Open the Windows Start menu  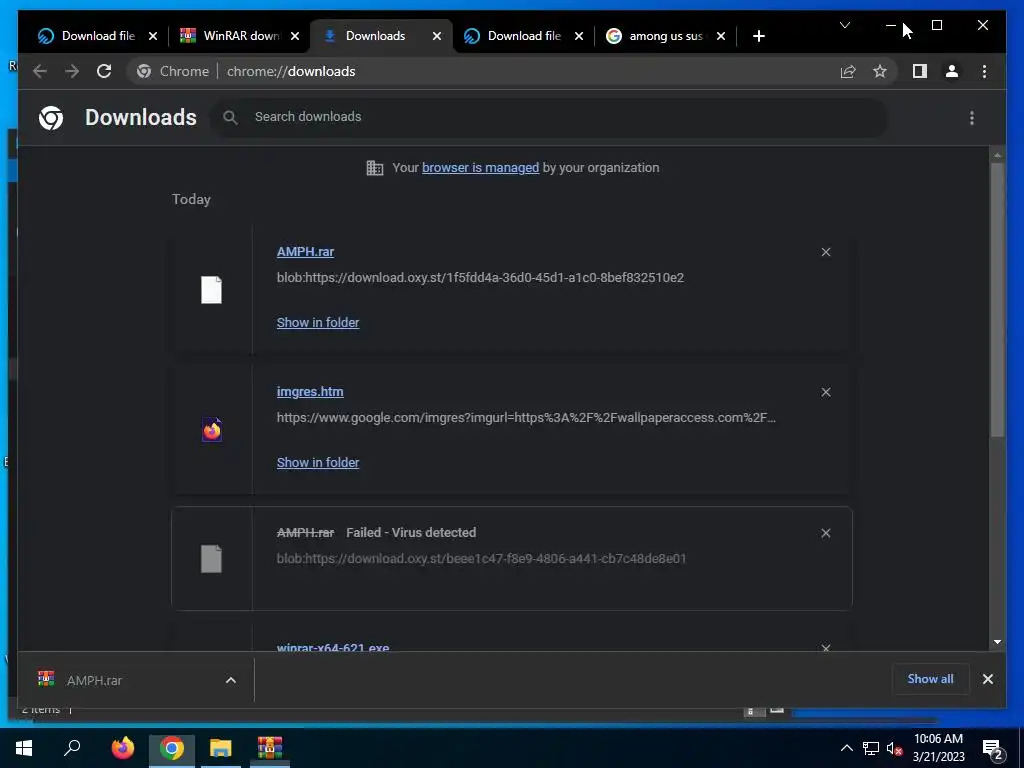[24, 748]
